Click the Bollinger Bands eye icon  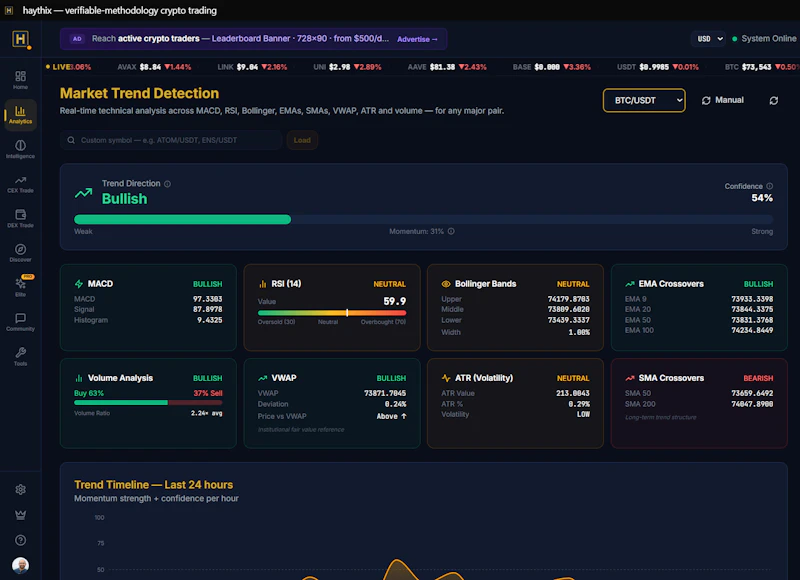446,284
